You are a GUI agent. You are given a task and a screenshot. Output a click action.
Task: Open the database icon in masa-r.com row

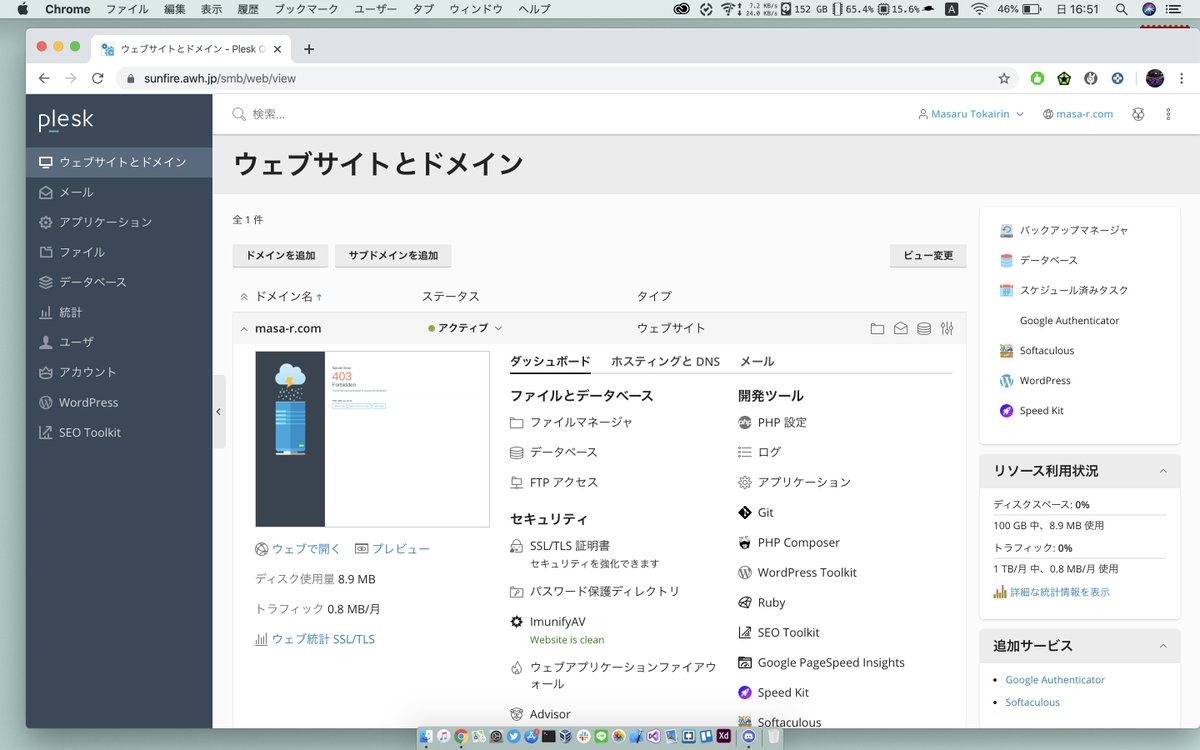[x=924, y=328]
